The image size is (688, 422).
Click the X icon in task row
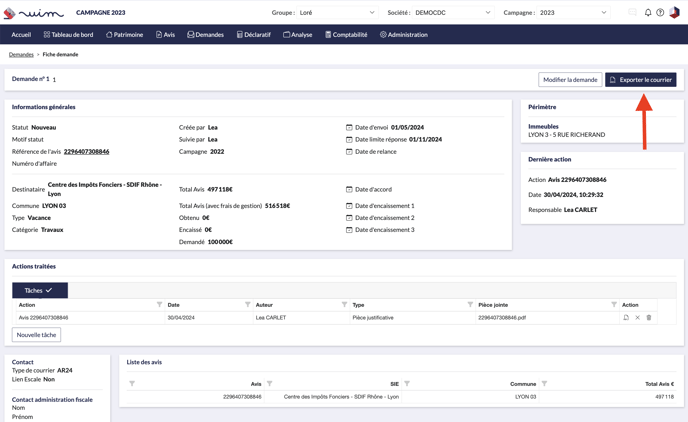point(637,318)
